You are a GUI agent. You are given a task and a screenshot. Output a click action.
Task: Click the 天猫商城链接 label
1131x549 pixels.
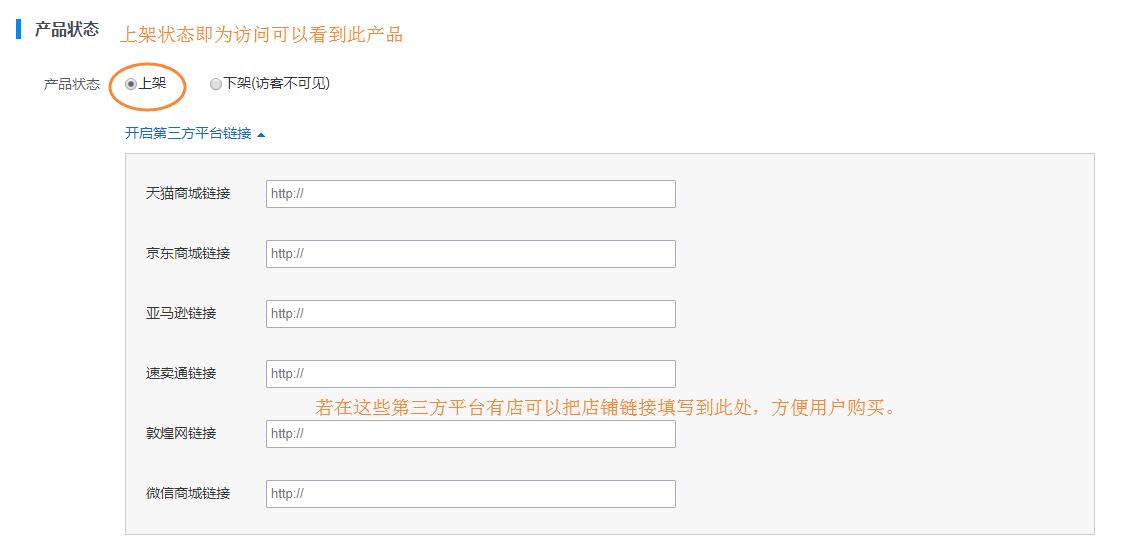click(188, 193)
